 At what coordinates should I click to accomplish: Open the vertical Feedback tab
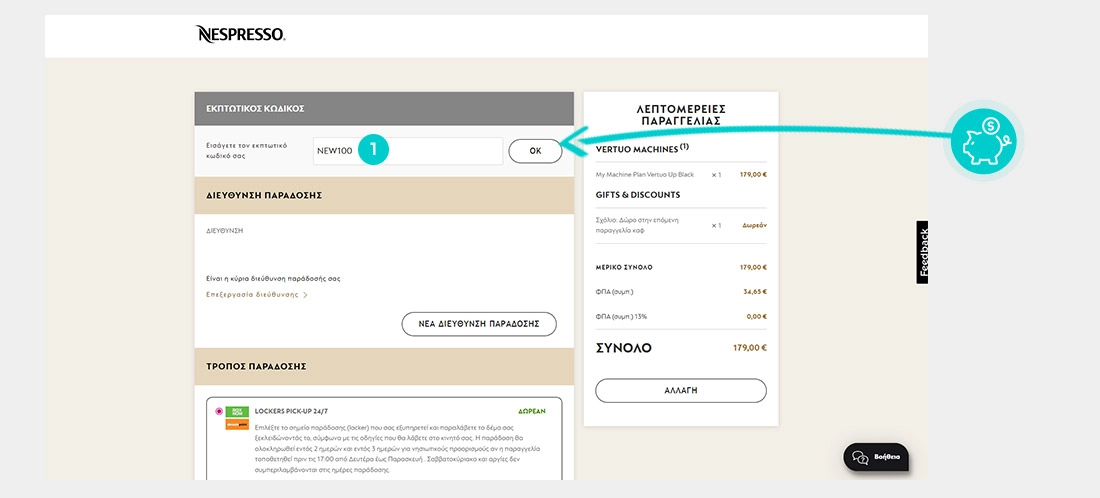click(923, 252)
